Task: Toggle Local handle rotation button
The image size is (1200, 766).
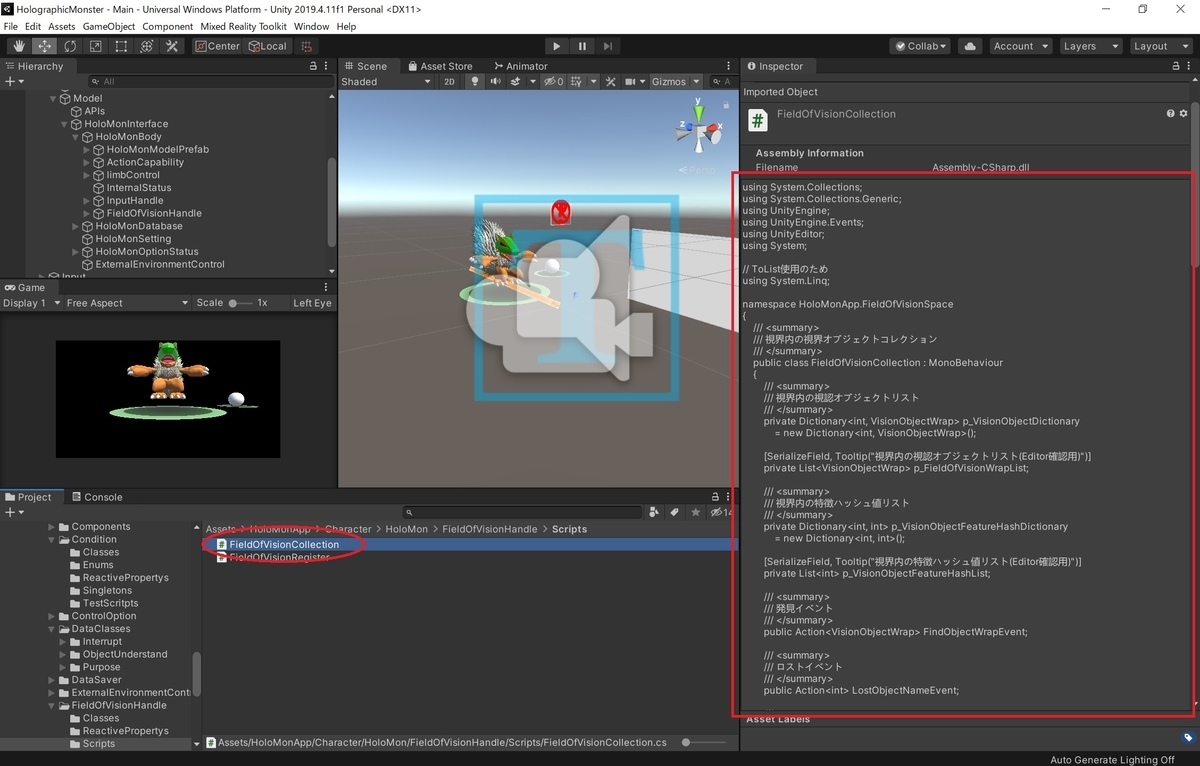Action: (268, 46)
